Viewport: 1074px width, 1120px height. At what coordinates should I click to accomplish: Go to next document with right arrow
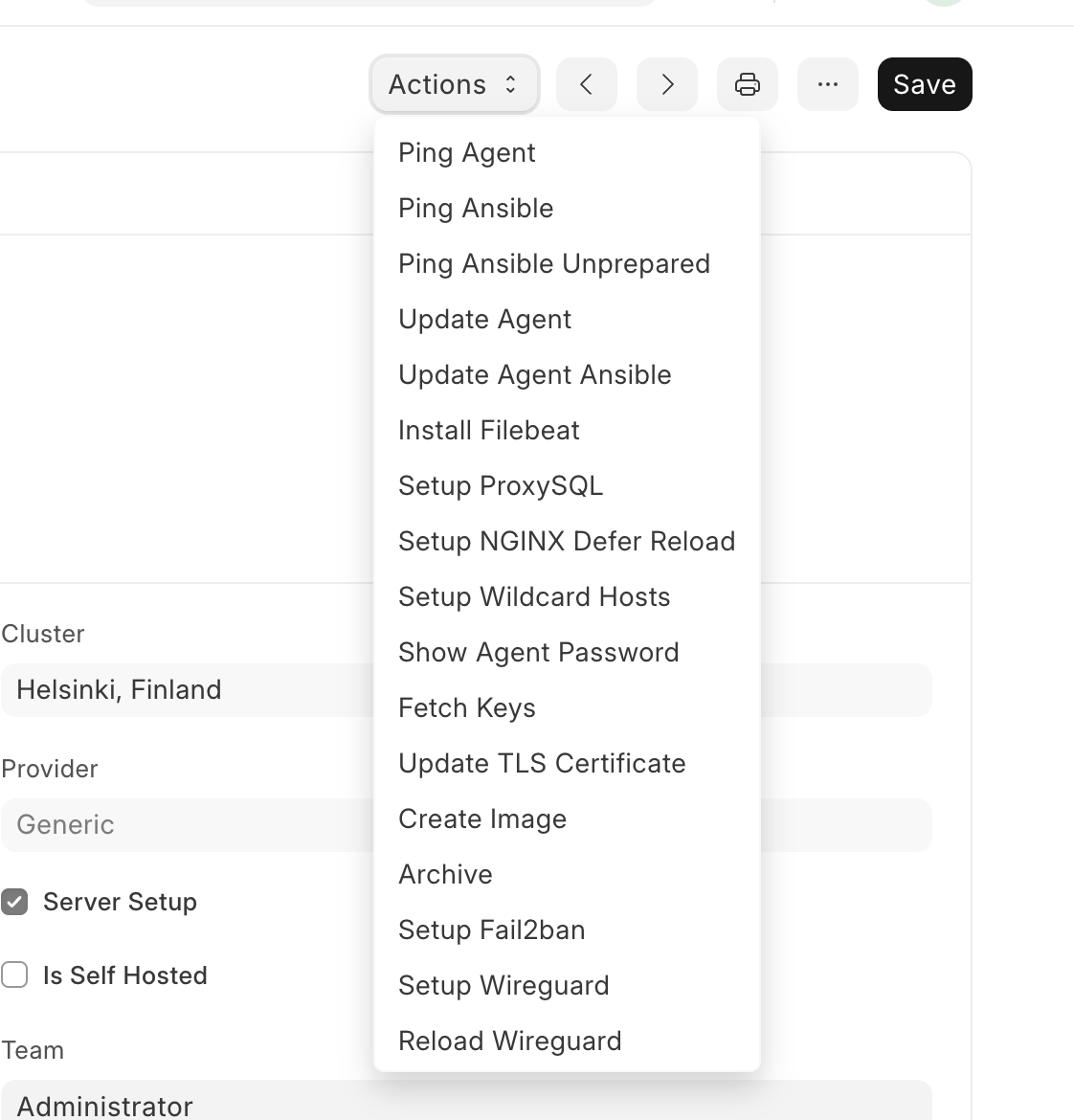click(667, 84)
